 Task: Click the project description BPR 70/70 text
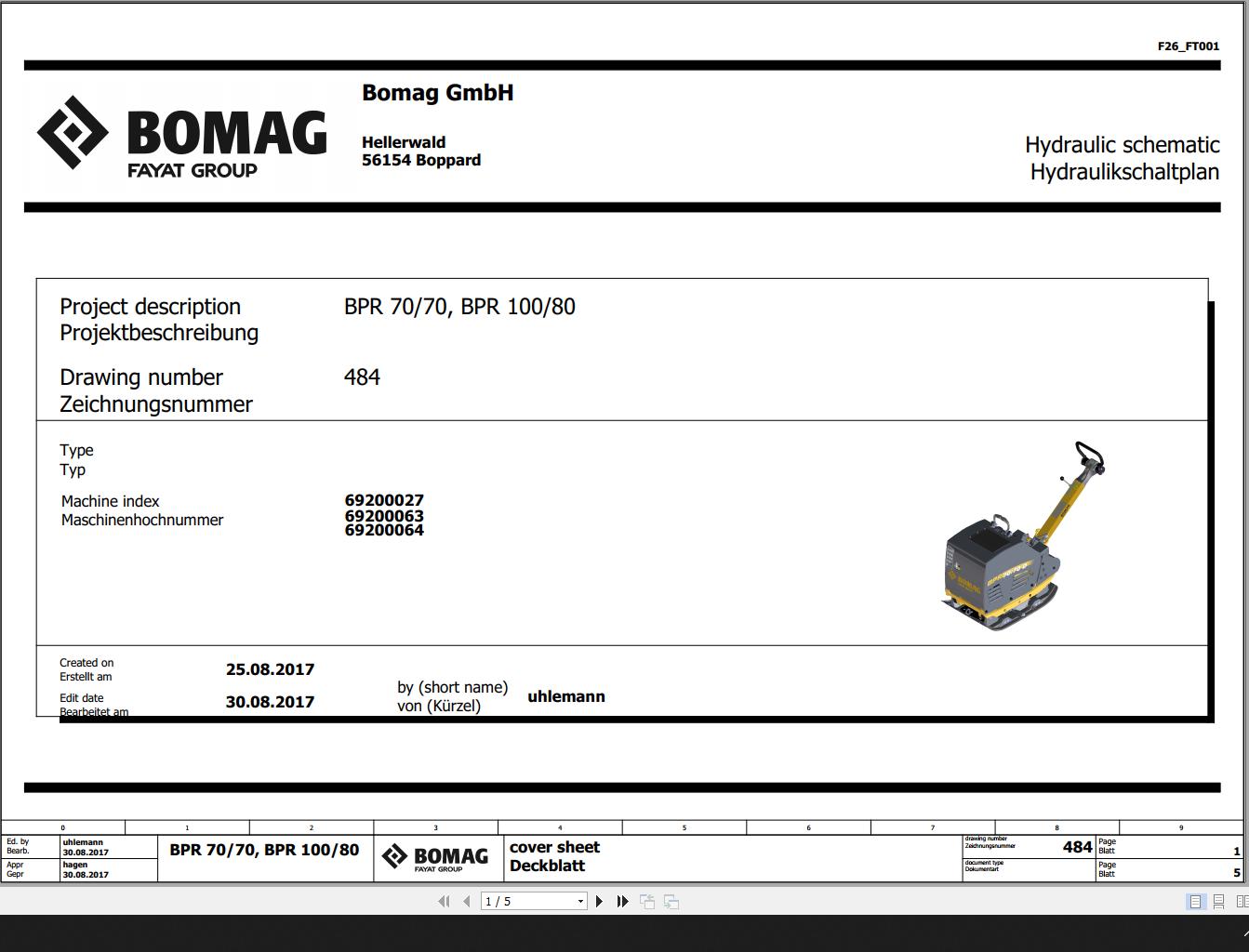point(459,307)
